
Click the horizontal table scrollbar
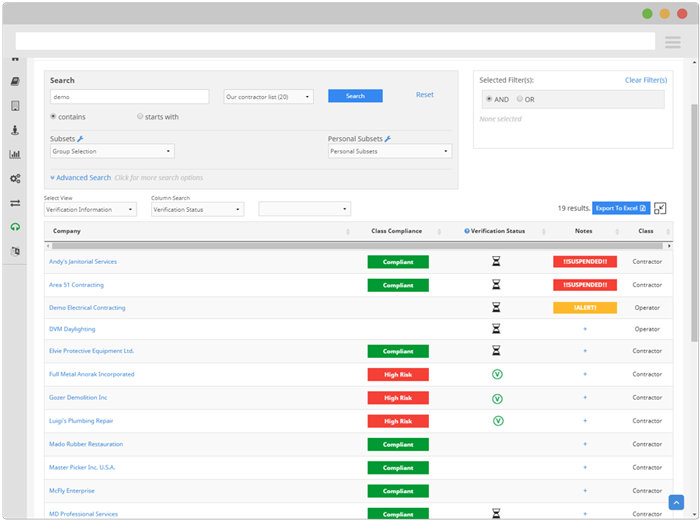click(x=358, y=246)
